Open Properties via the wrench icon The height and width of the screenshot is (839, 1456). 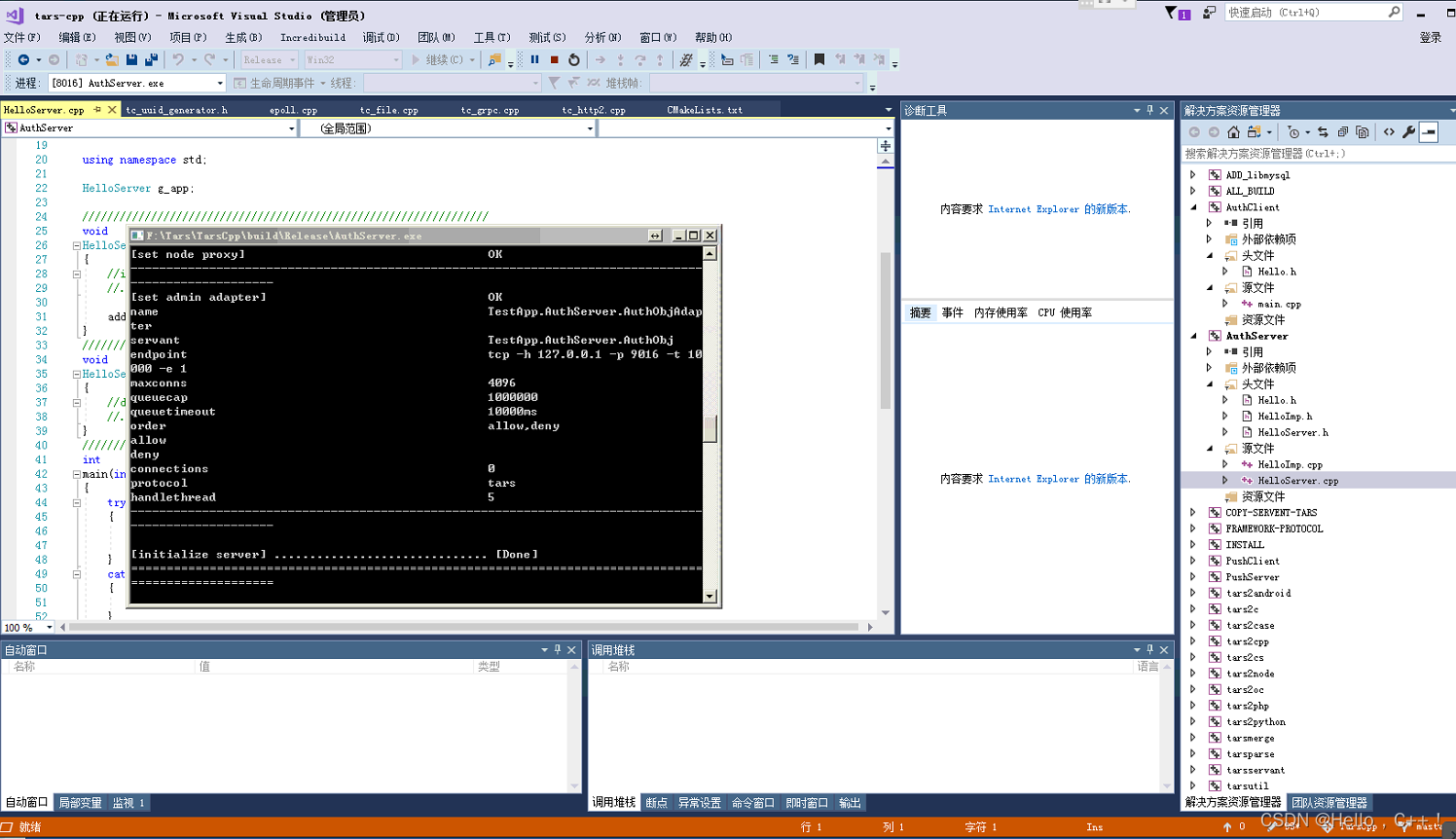click(x=1408, y=131)
